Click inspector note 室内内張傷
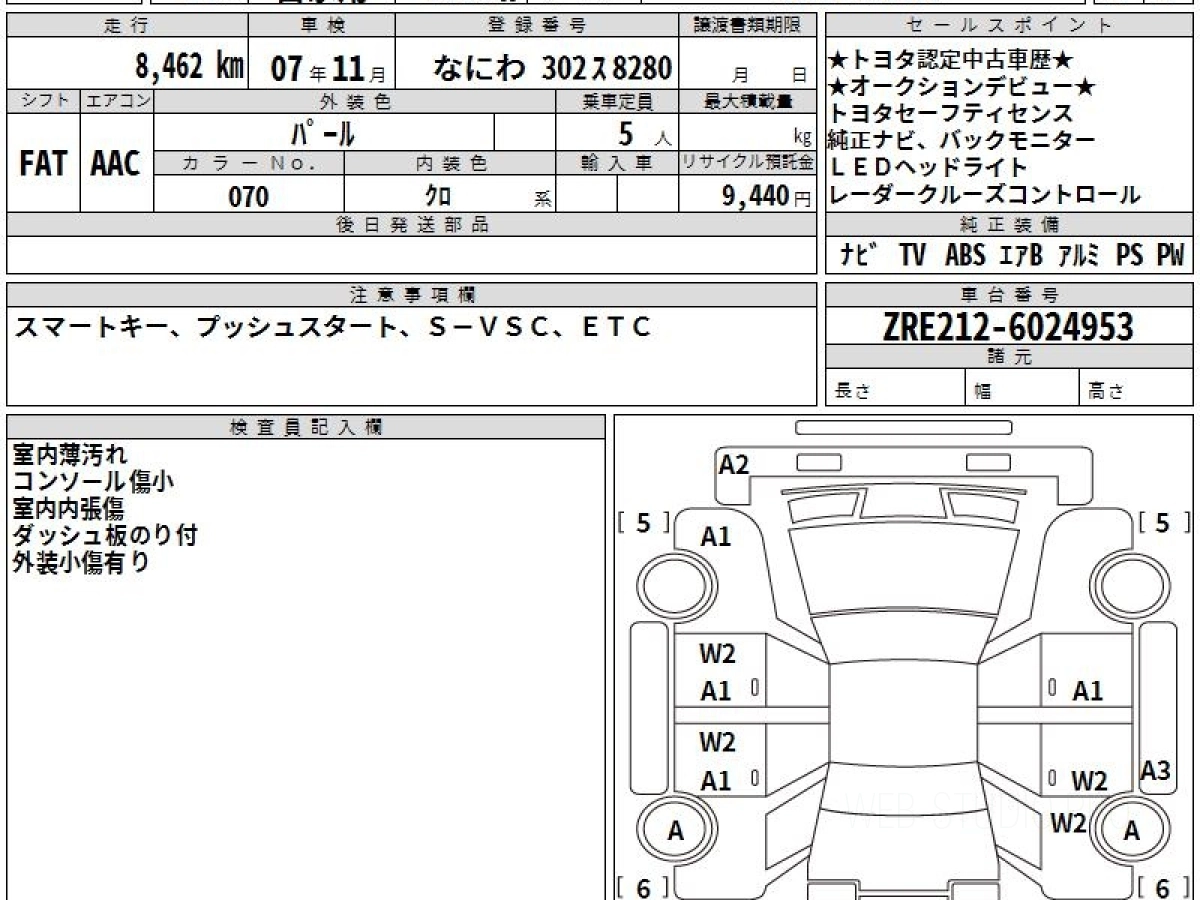This screenshot has width=1200, height=900. click(x=69, y=509)
